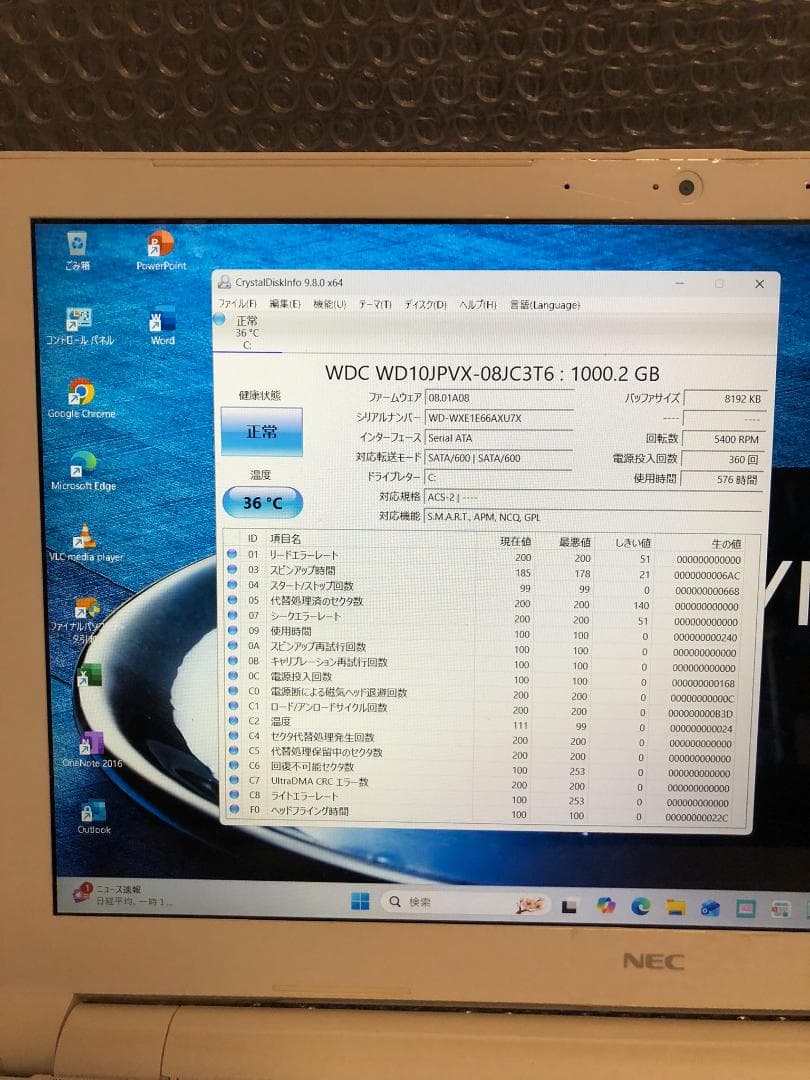Click the Windows Start button

coord(360,902)
